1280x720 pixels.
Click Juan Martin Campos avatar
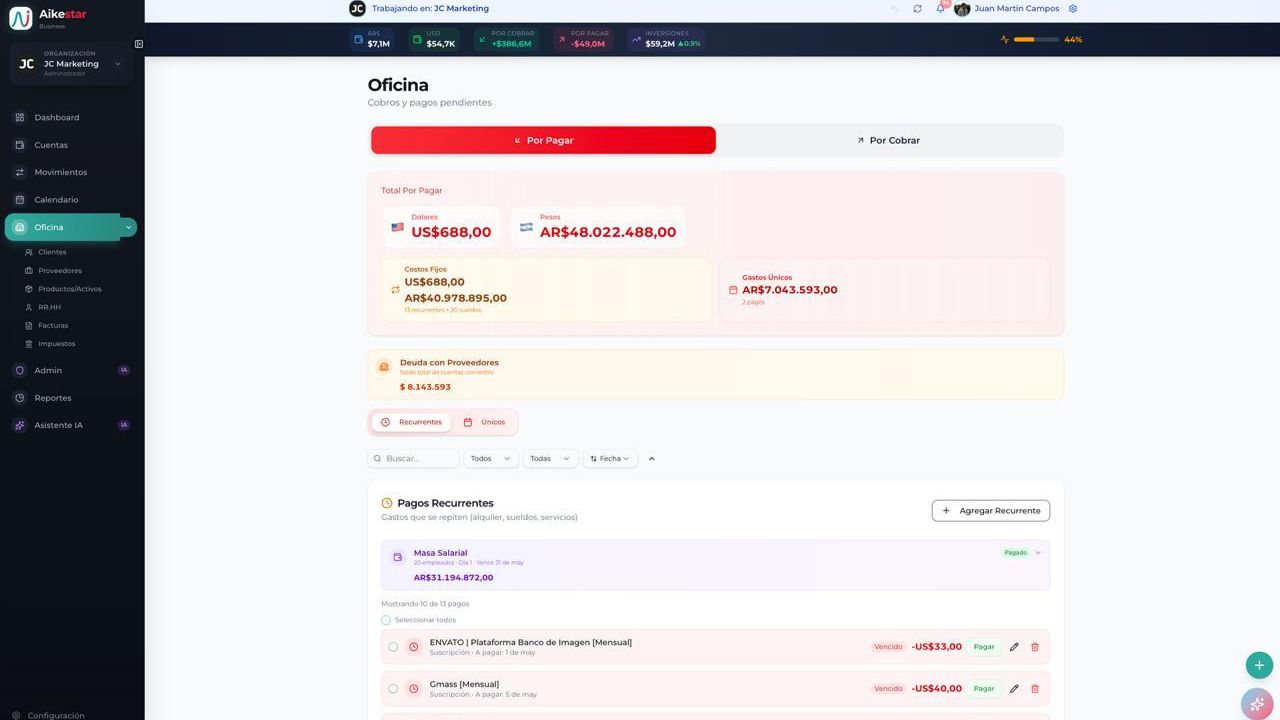pos(962,9)
